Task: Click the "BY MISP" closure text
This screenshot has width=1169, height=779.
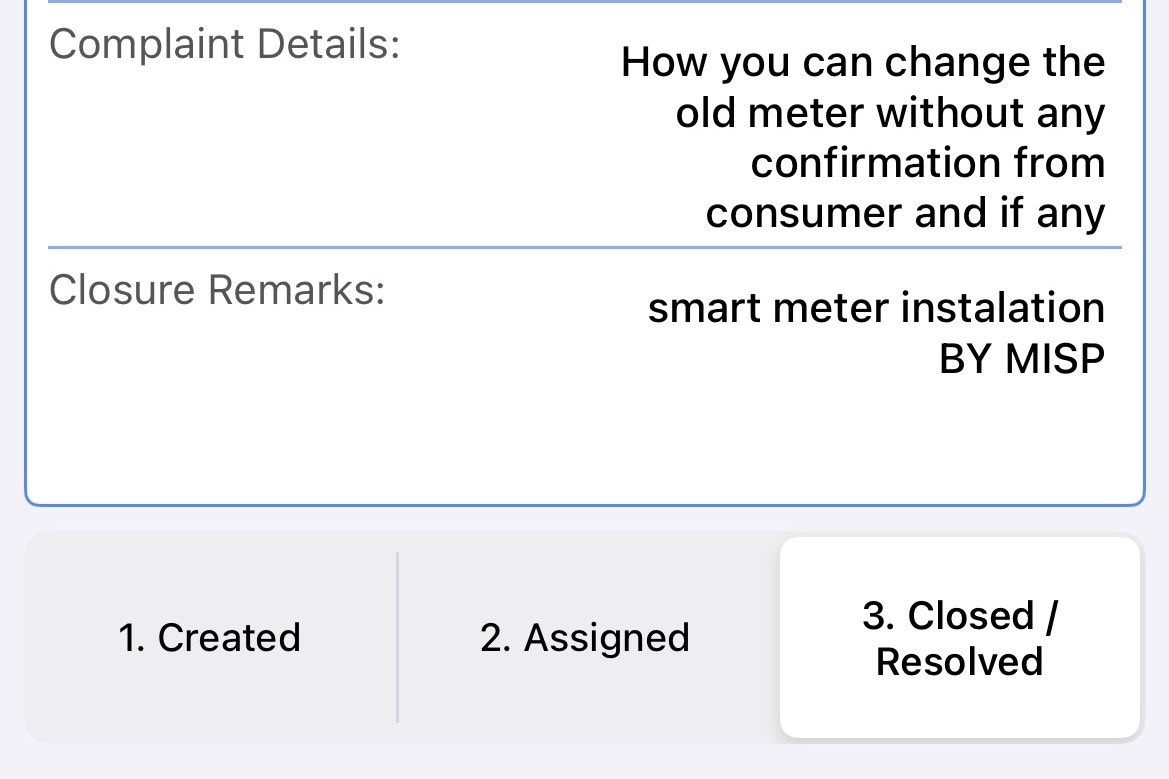Action: 1021,359
